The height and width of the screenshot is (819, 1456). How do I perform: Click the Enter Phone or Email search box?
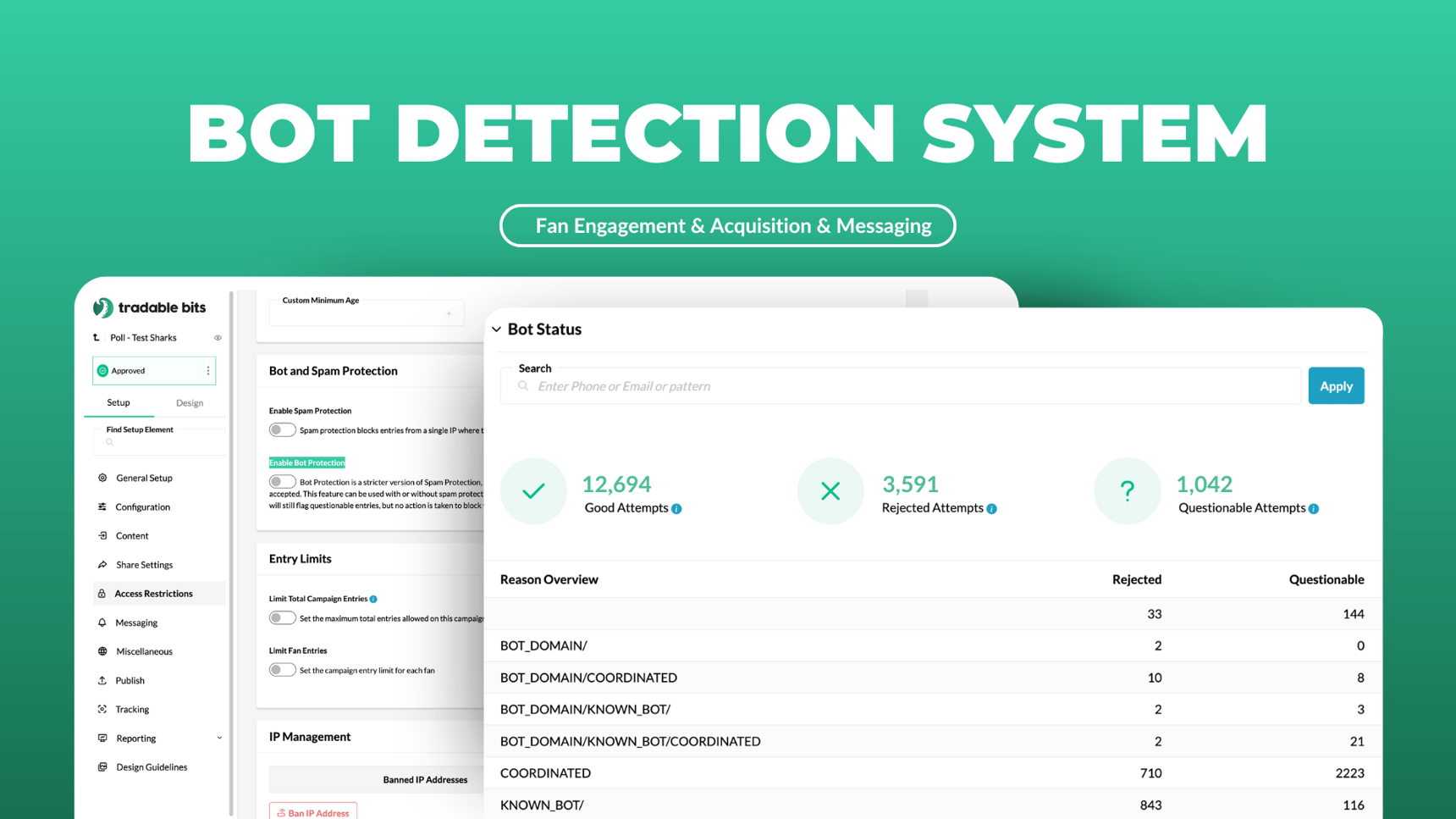pyautogui.click(x=901, y=386)
